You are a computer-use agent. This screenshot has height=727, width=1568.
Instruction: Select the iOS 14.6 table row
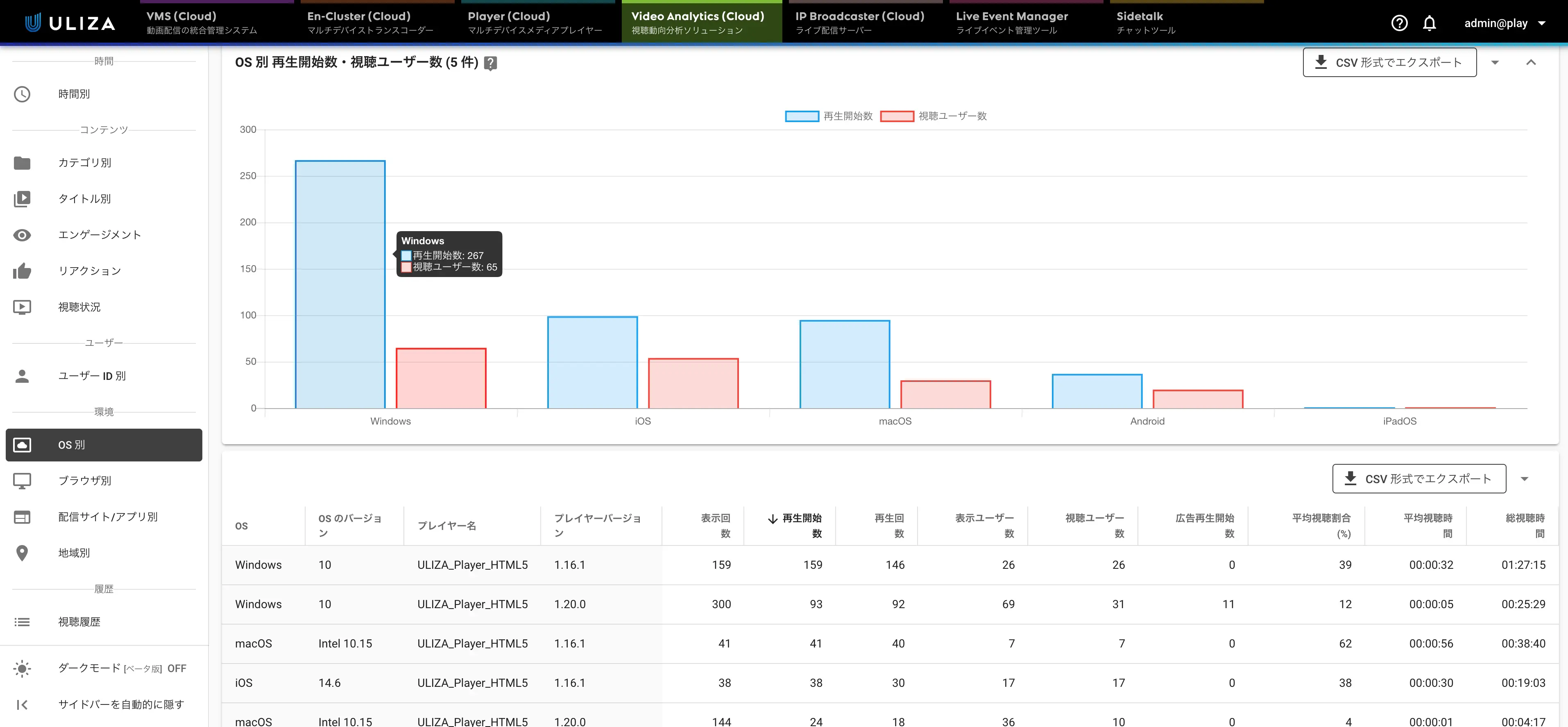890,683
